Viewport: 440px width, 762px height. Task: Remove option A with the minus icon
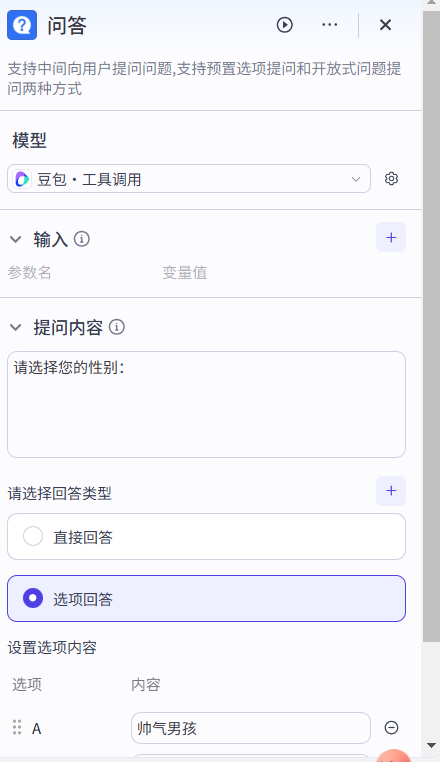point(391,727)
